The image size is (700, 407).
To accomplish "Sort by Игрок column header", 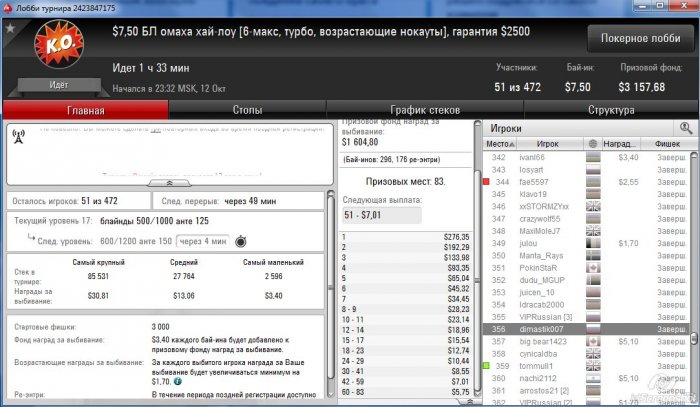I will pos(548,144).
